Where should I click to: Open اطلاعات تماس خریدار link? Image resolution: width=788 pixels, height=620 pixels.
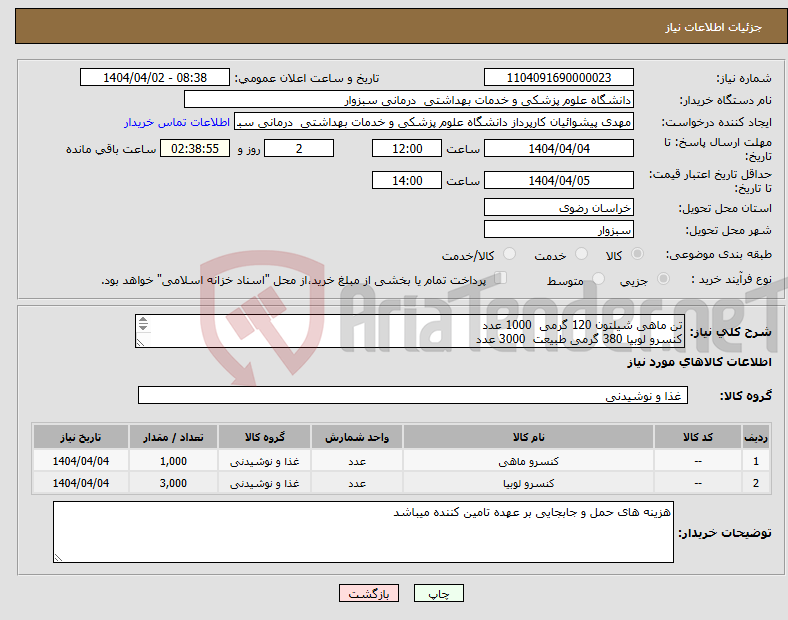click(x=177, y=122)
